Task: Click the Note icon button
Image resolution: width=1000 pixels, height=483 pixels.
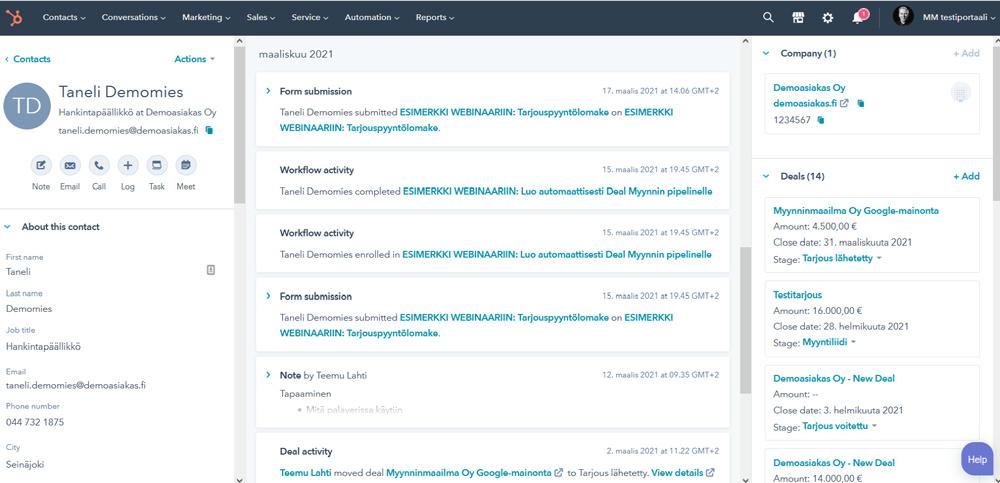Action: (41, 165)
